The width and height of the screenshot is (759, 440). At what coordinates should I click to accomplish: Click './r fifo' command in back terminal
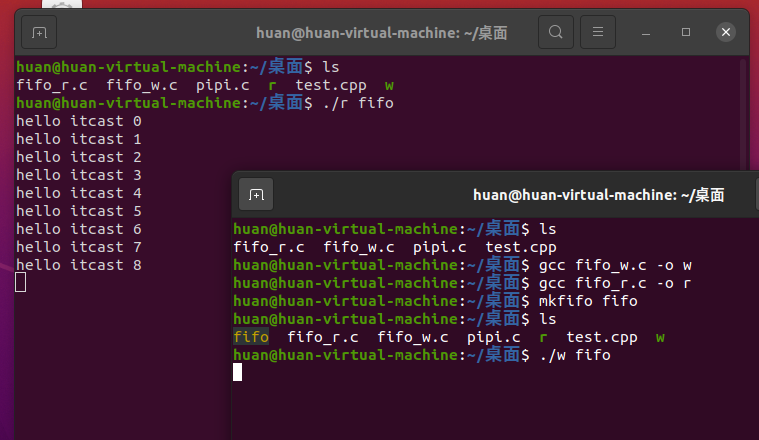358,103
